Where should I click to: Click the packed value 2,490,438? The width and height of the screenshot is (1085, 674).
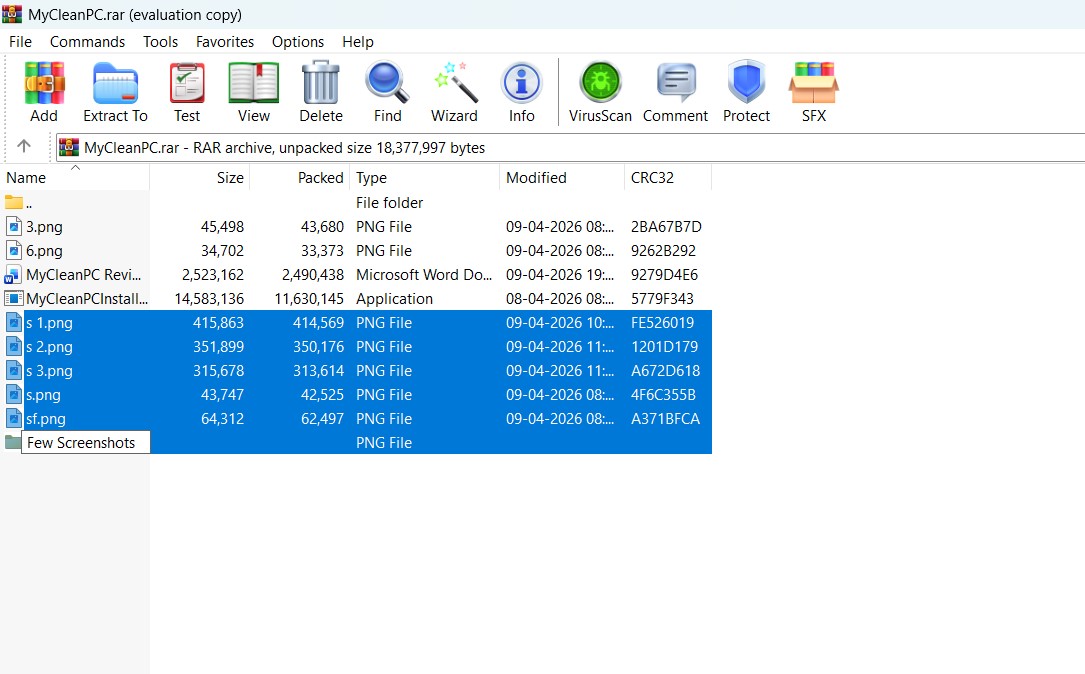[313, 275]
